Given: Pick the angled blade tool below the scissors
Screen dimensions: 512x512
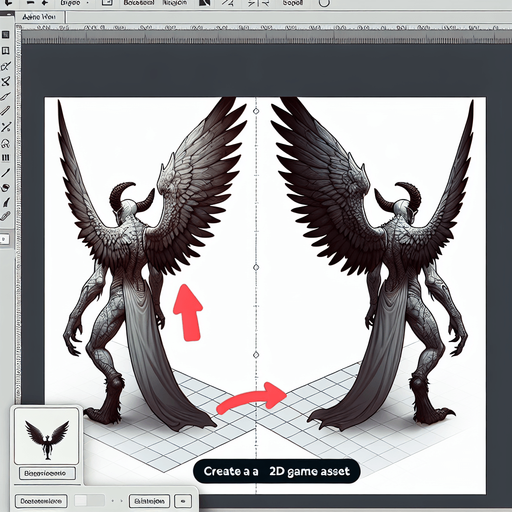Looking at the screenshot, I should pyautogui.click(x=6, y=97).
